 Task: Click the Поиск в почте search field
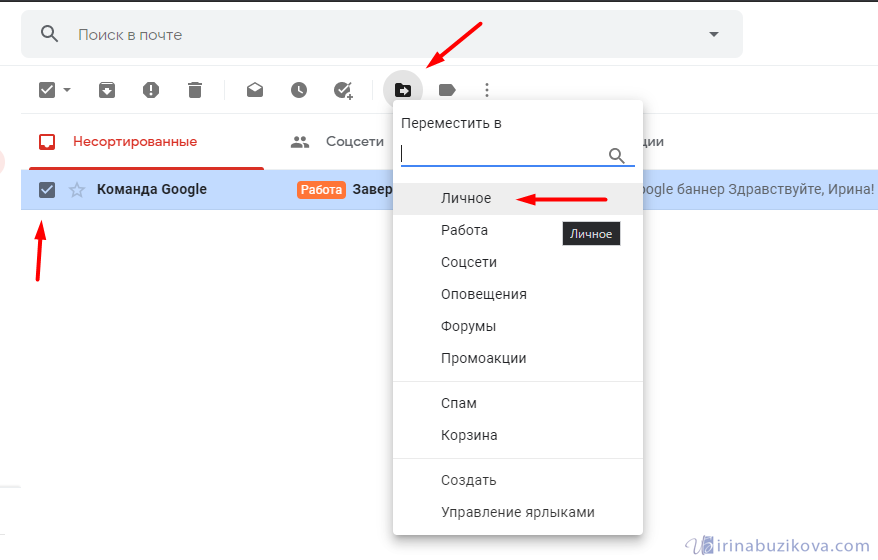(x=380, y=34)
